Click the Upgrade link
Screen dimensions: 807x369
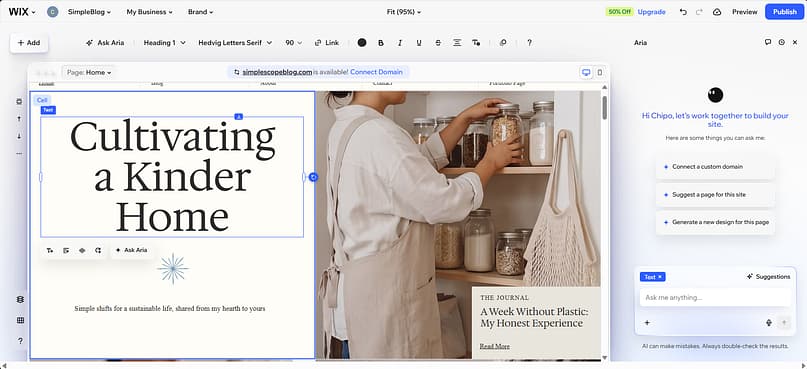(651, 12)
